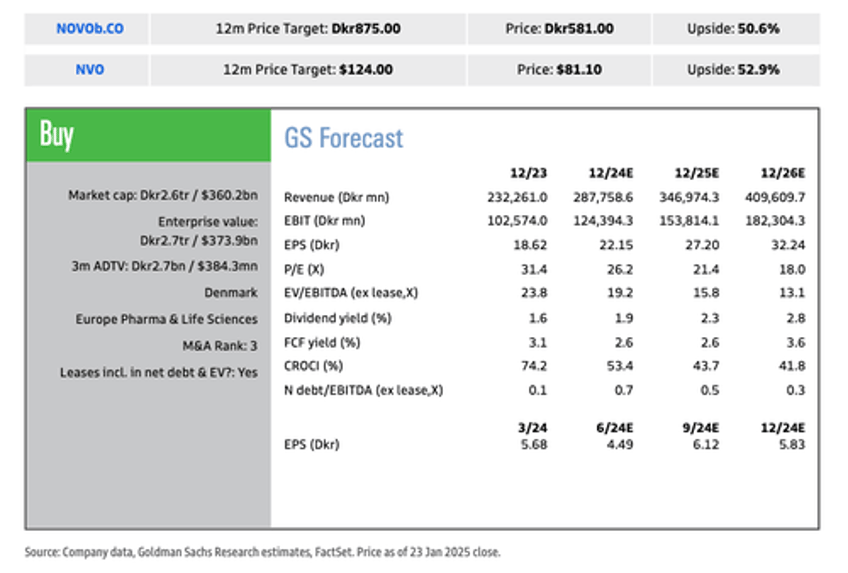The width and height of the screenshot is (848, 573).
Task: Select revenue value 409,609.7
Action: tap(775, 197)
